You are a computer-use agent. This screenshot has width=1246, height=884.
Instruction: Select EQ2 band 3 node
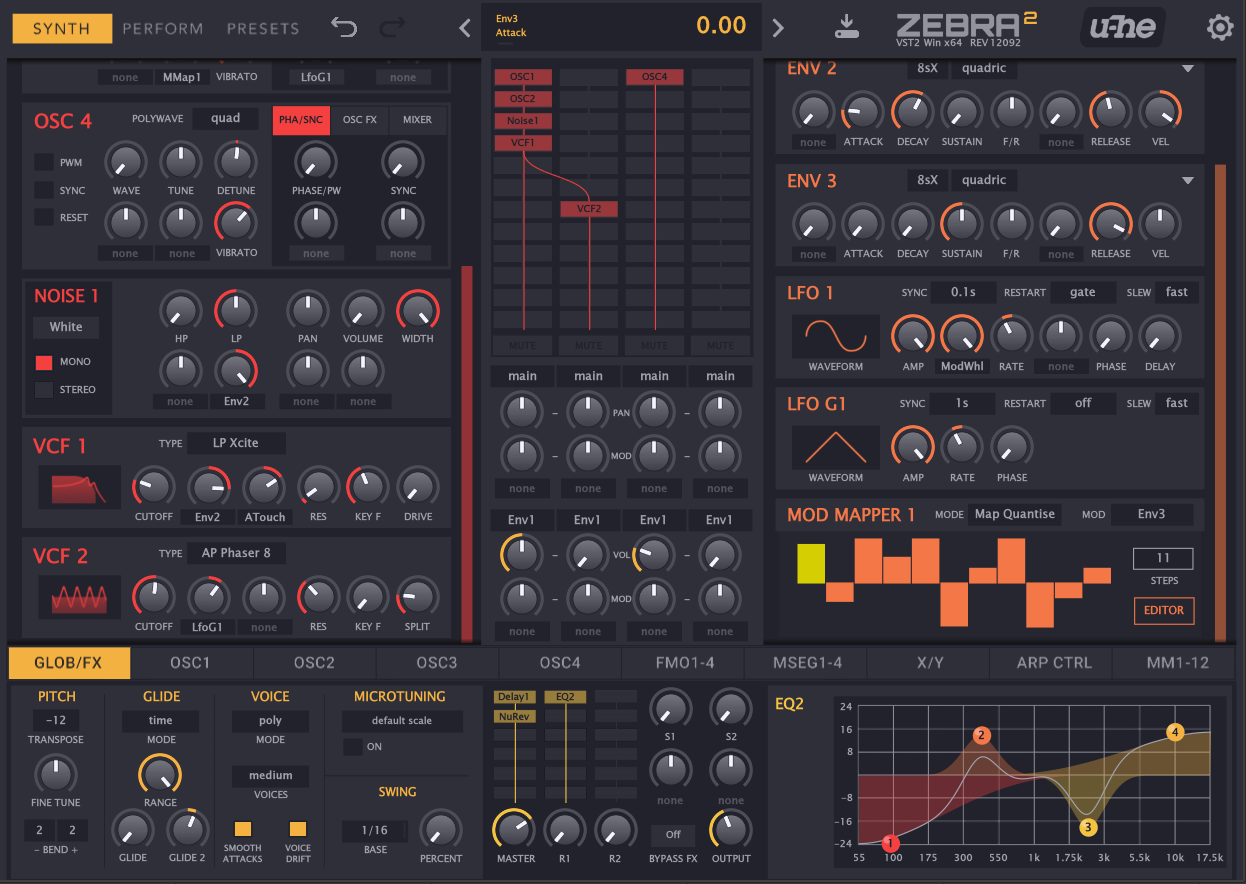1088,826
